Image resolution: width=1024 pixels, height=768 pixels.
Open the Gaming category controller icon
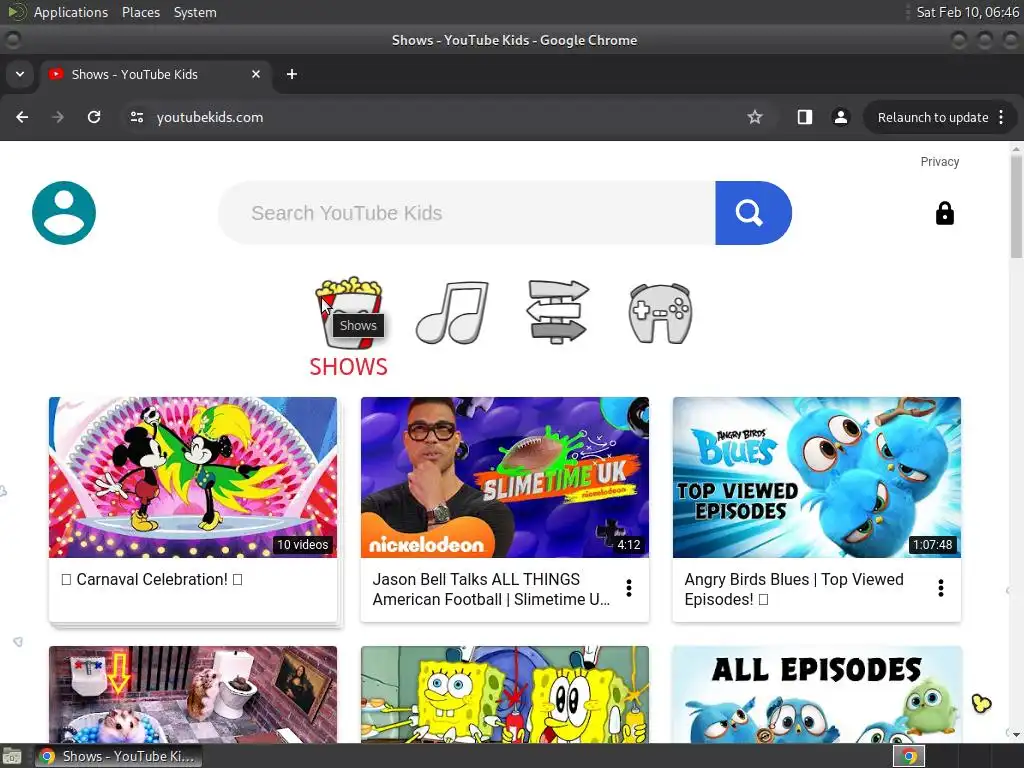[x=660, y=313]
